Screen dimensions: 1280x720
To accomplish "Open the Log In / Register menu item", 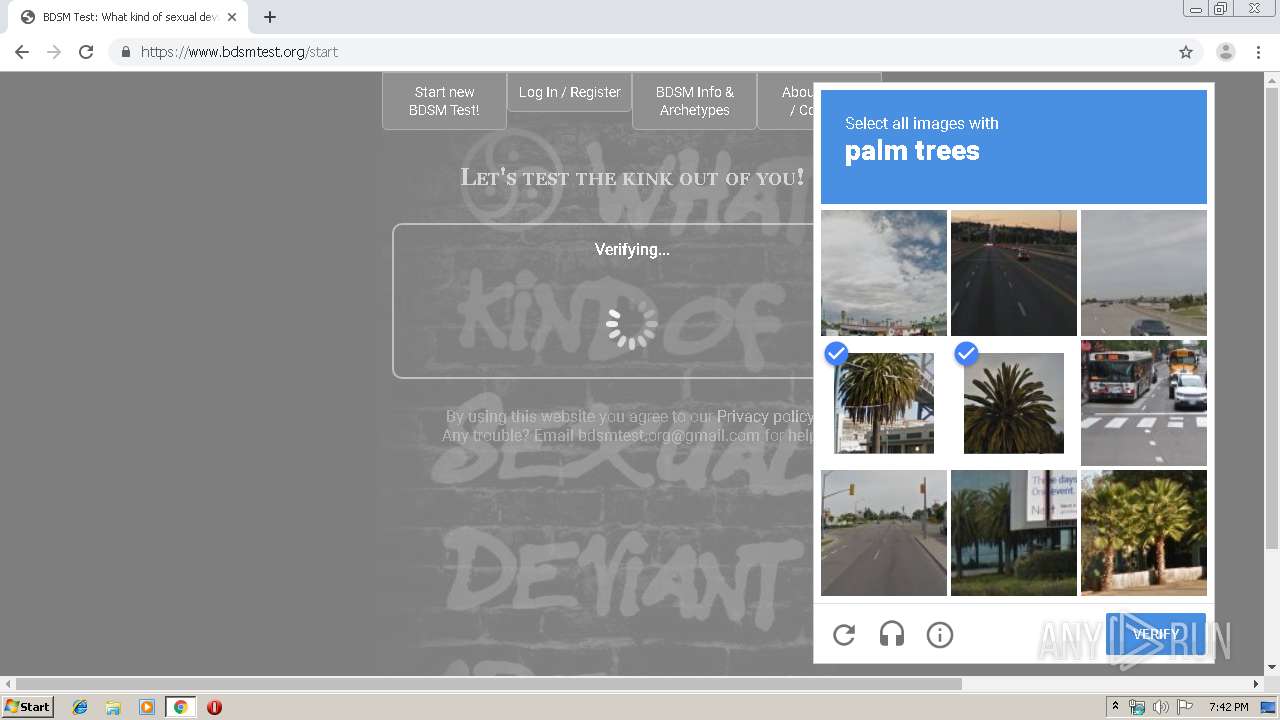I will [569, 92].
